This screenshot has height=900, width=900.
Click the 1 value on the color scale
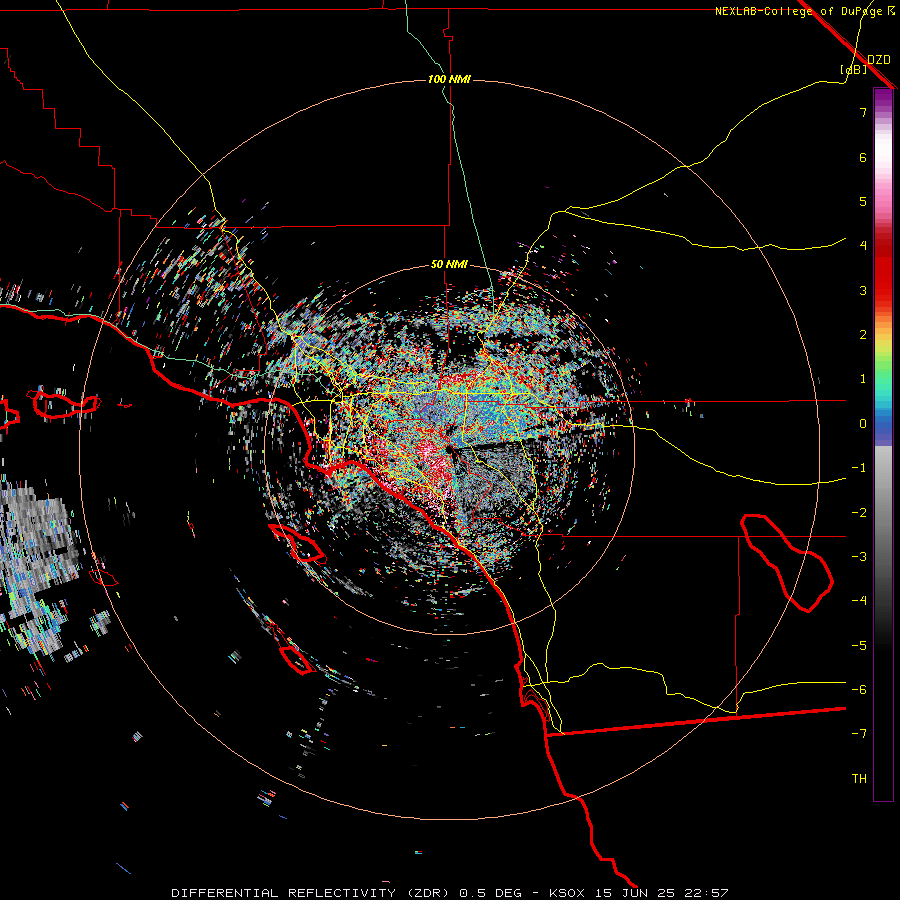pyautogui.click(x=863, y=379)
